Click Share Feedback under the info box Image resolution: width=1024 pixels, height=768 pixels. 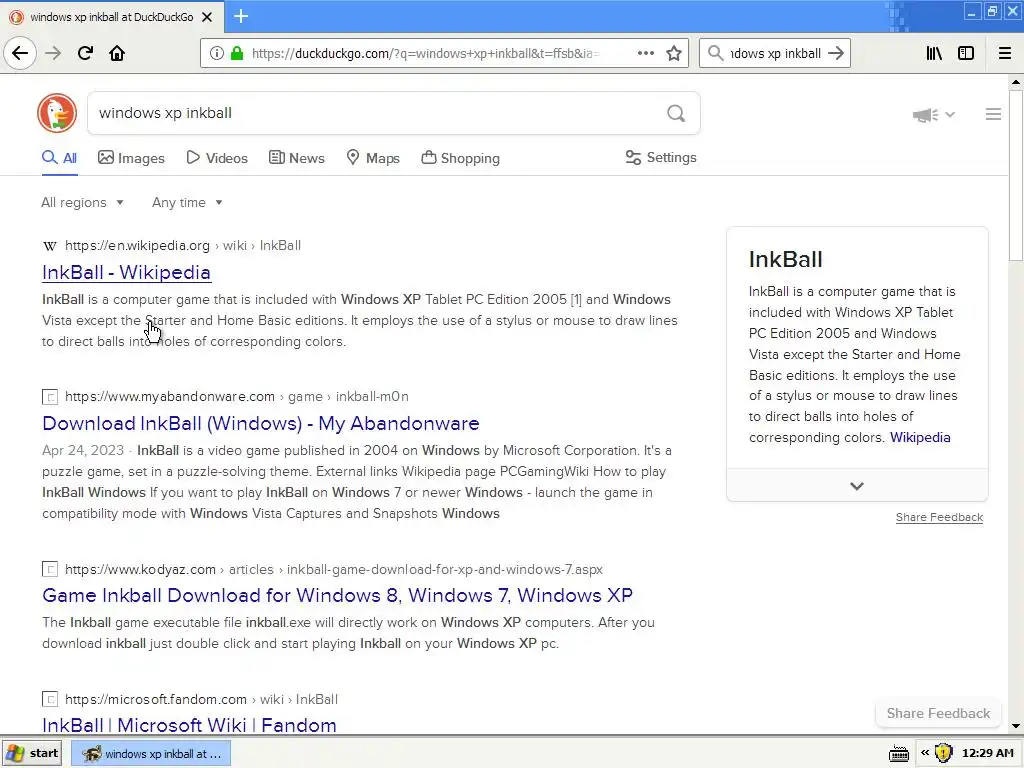pos(939,517)
